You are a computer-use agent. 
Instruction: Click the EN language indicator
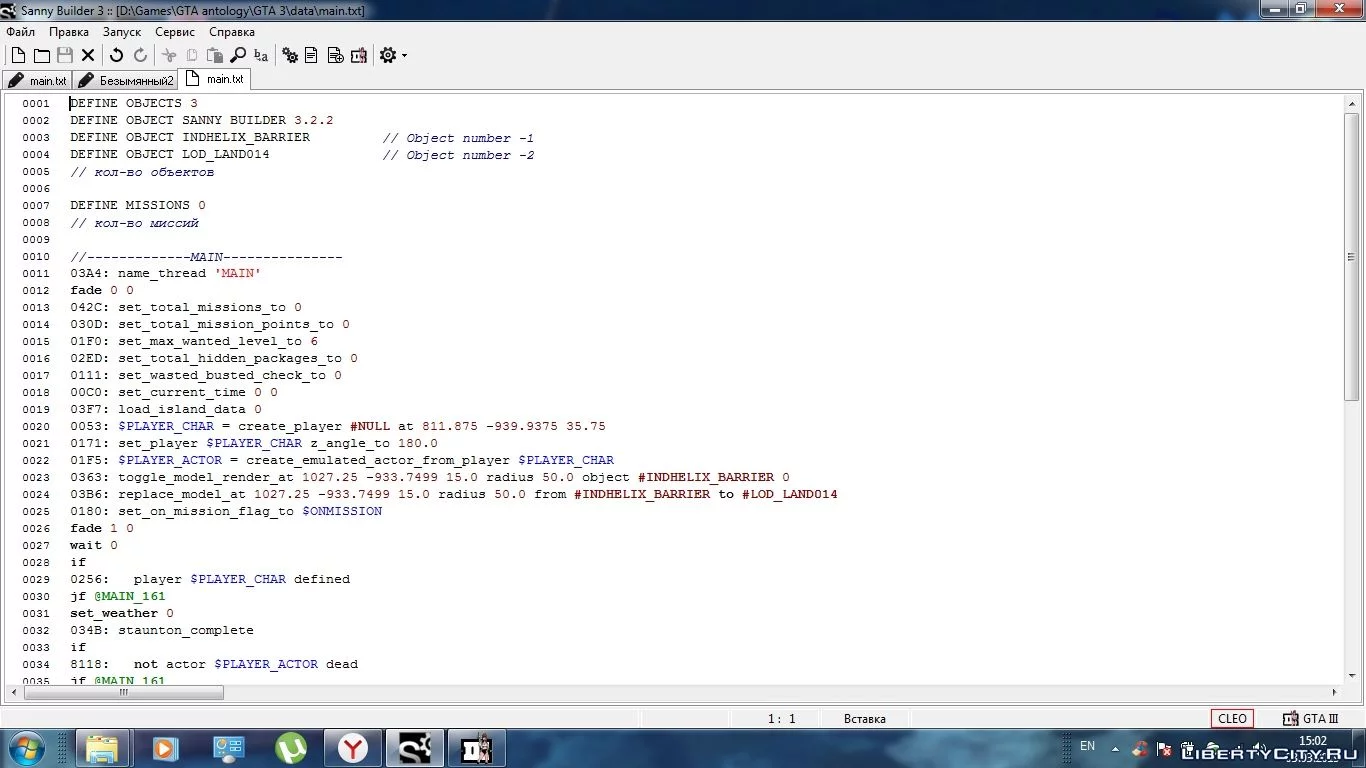(x=1088, y=746)
